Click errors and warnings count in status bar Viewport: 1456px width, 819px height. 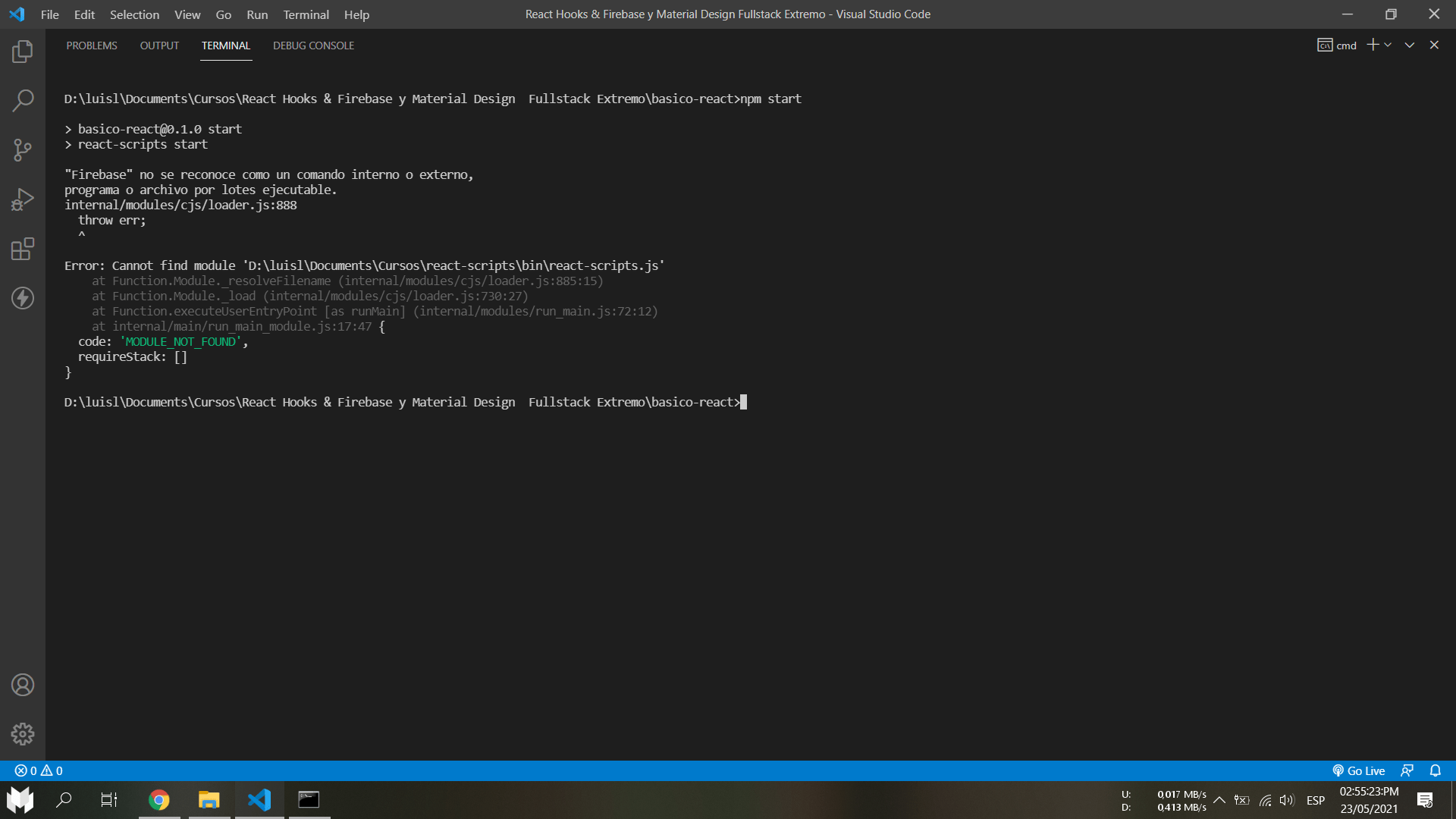(x=39, y=770)
